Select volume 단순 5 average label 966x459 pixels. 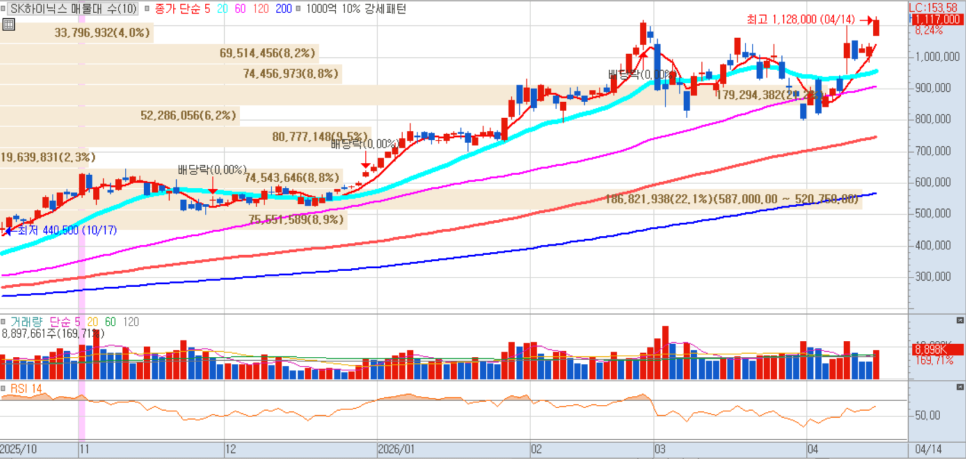click(x=65, y=322)
